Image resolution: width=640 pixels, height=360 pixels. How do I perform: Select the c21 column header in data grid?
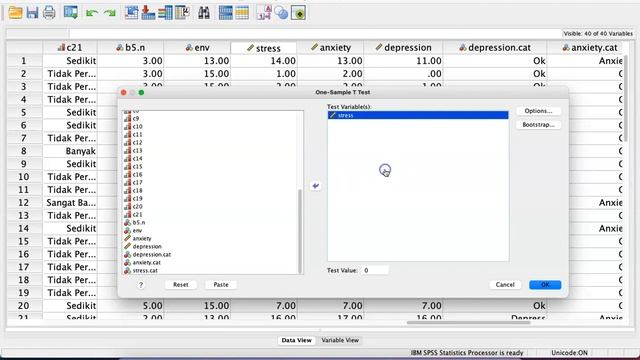70,48
